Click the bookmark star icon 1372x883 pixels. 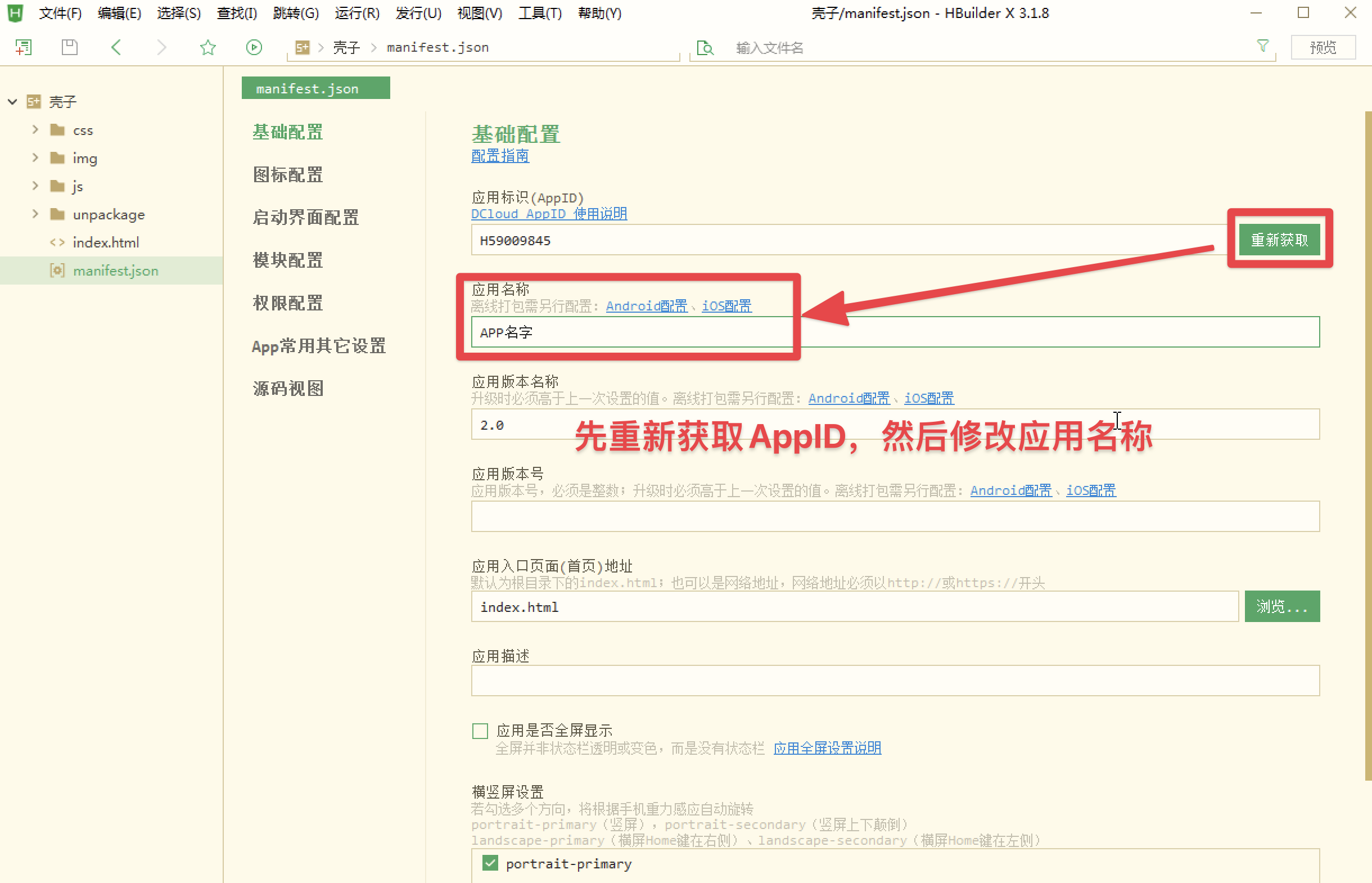pyautogui.click(x=207, y=47)
